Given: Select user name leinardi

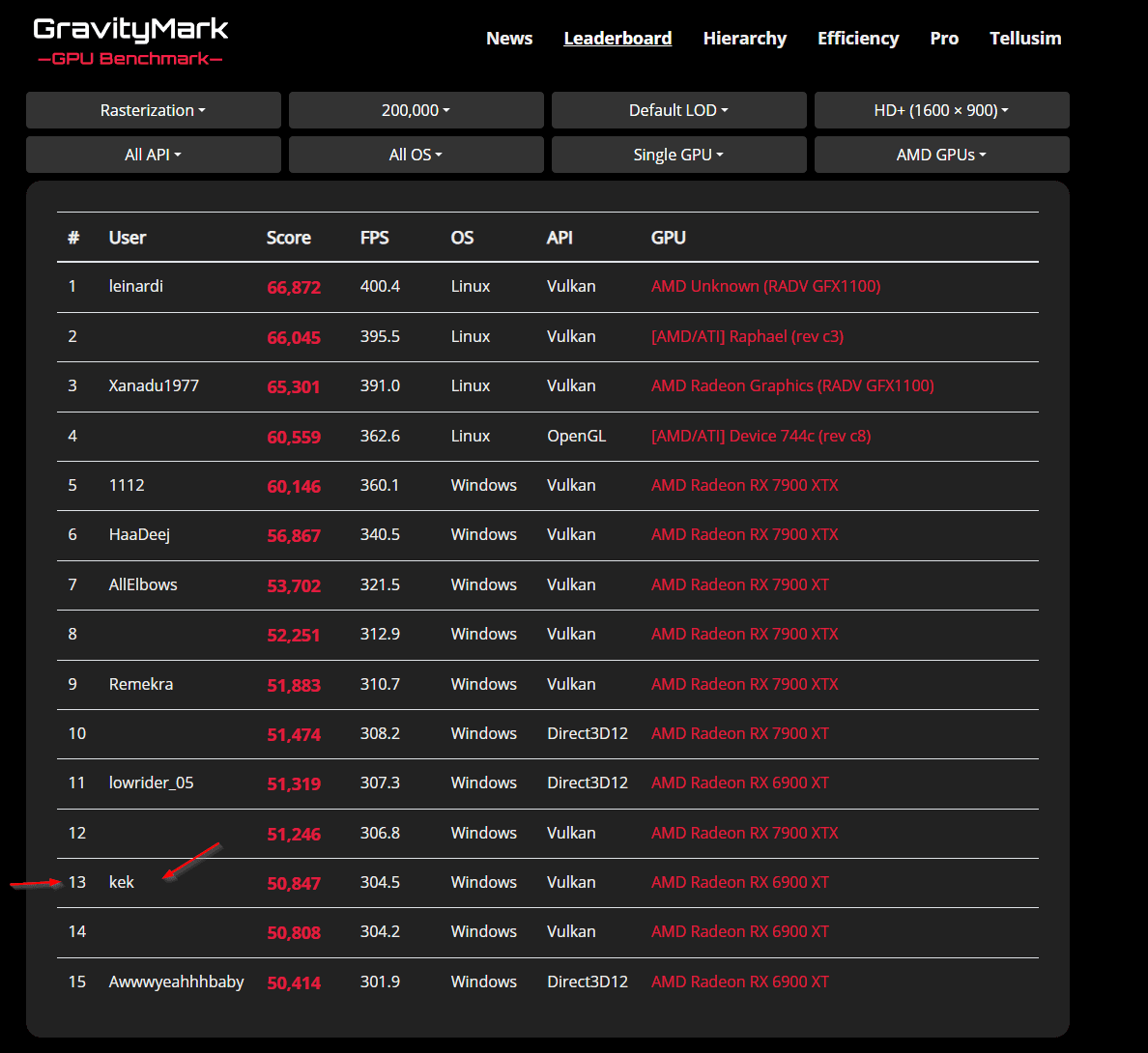Looking at the screenshot, I should tap(136, 286).
